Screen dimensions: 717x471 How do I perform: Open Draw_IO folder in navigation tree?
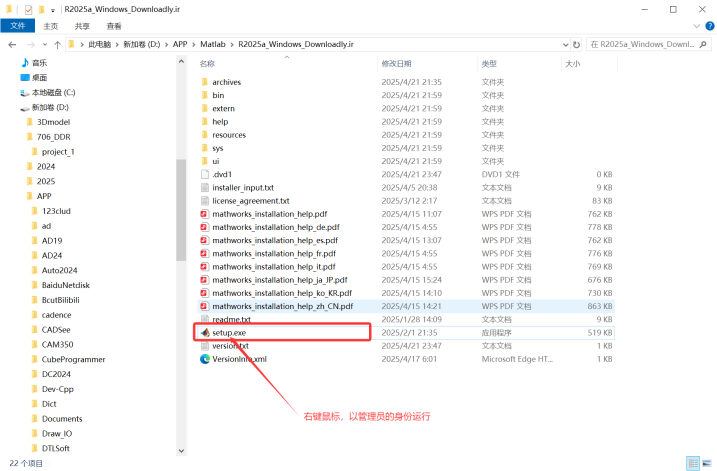point(57,434)
